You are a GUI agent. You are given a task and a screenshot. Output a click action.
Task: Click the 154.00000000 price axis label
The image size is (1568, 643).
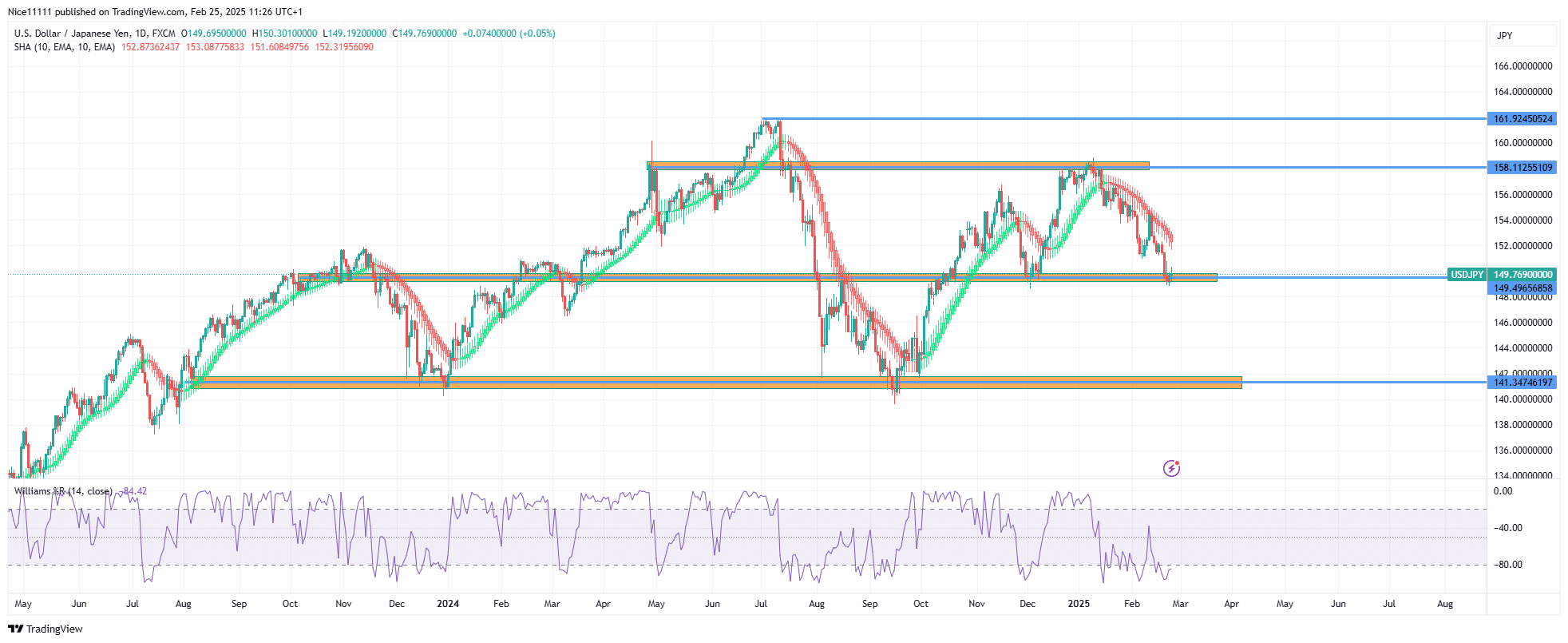click(1523, 220)
